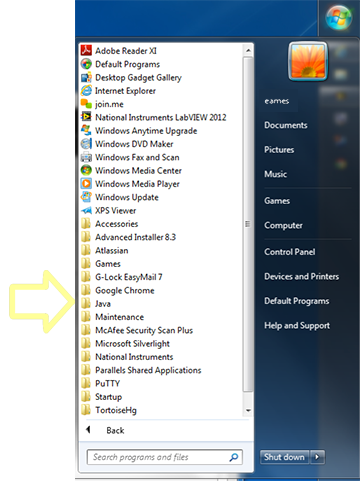Click the Shut down button

click(x=285, y=457)
